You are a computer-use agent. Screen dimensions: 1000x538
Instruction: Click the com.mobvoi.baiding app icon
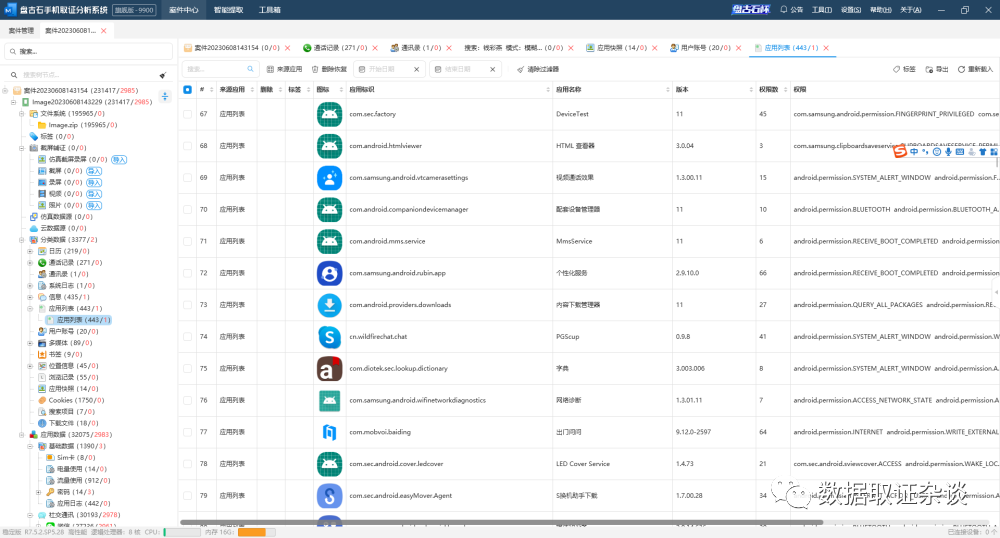[329, 432]
